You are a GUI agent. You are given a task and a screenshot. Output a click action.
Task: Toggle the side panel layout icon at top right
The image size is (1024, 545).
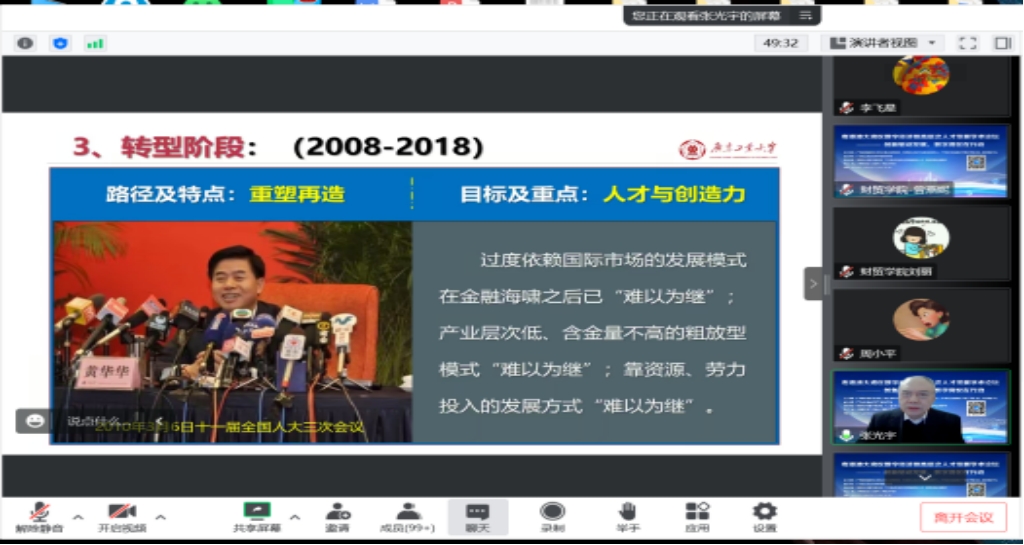coord(1002,43)
